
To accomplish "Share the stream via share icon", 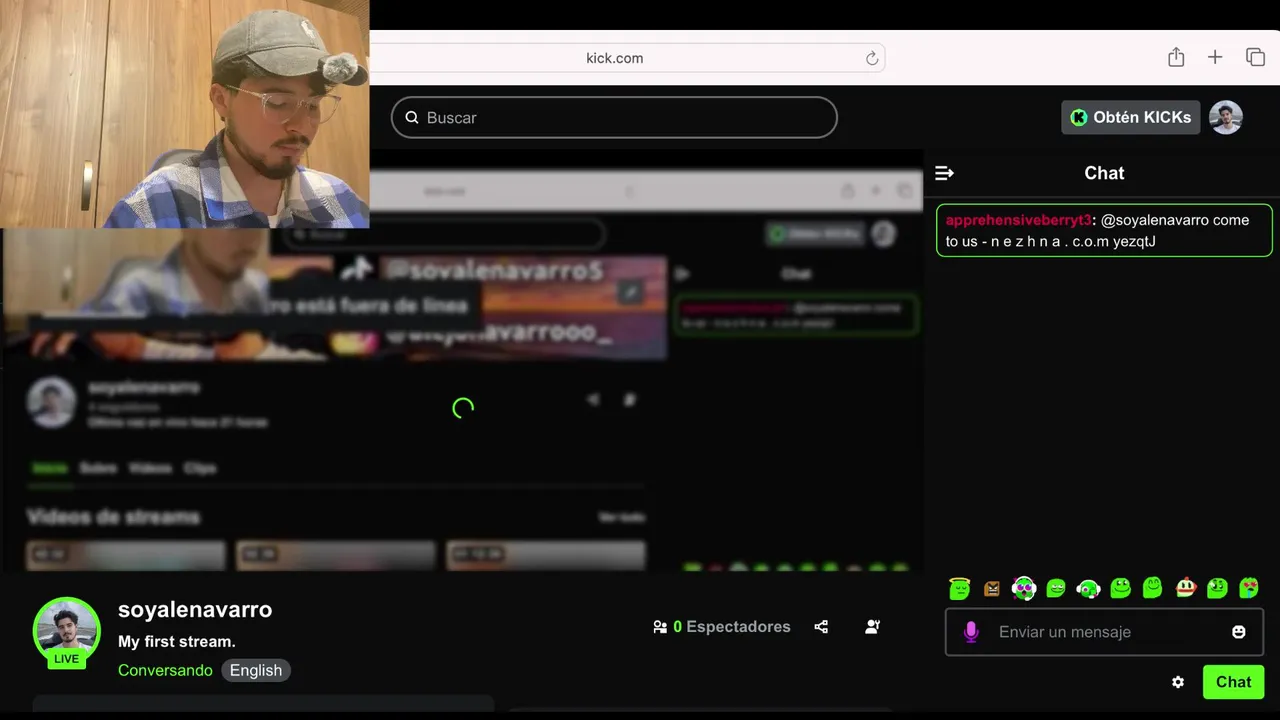I will tap(821, 627).
